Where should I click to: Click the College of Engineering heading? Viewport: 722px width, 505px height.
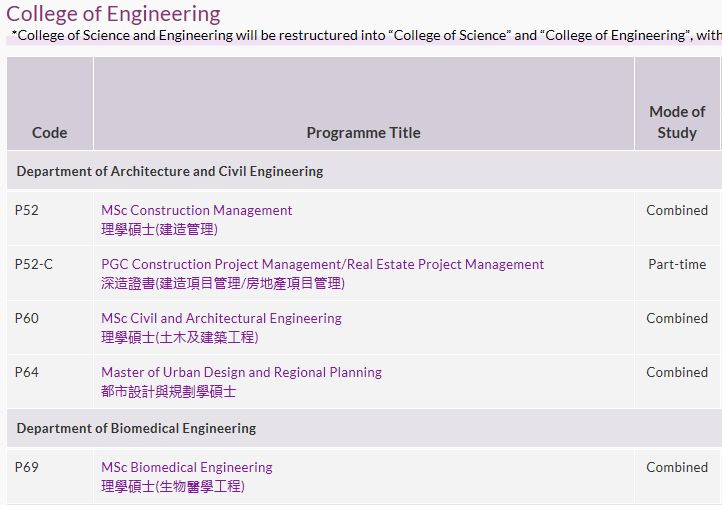pyautogui.click(x=113, y=14)
